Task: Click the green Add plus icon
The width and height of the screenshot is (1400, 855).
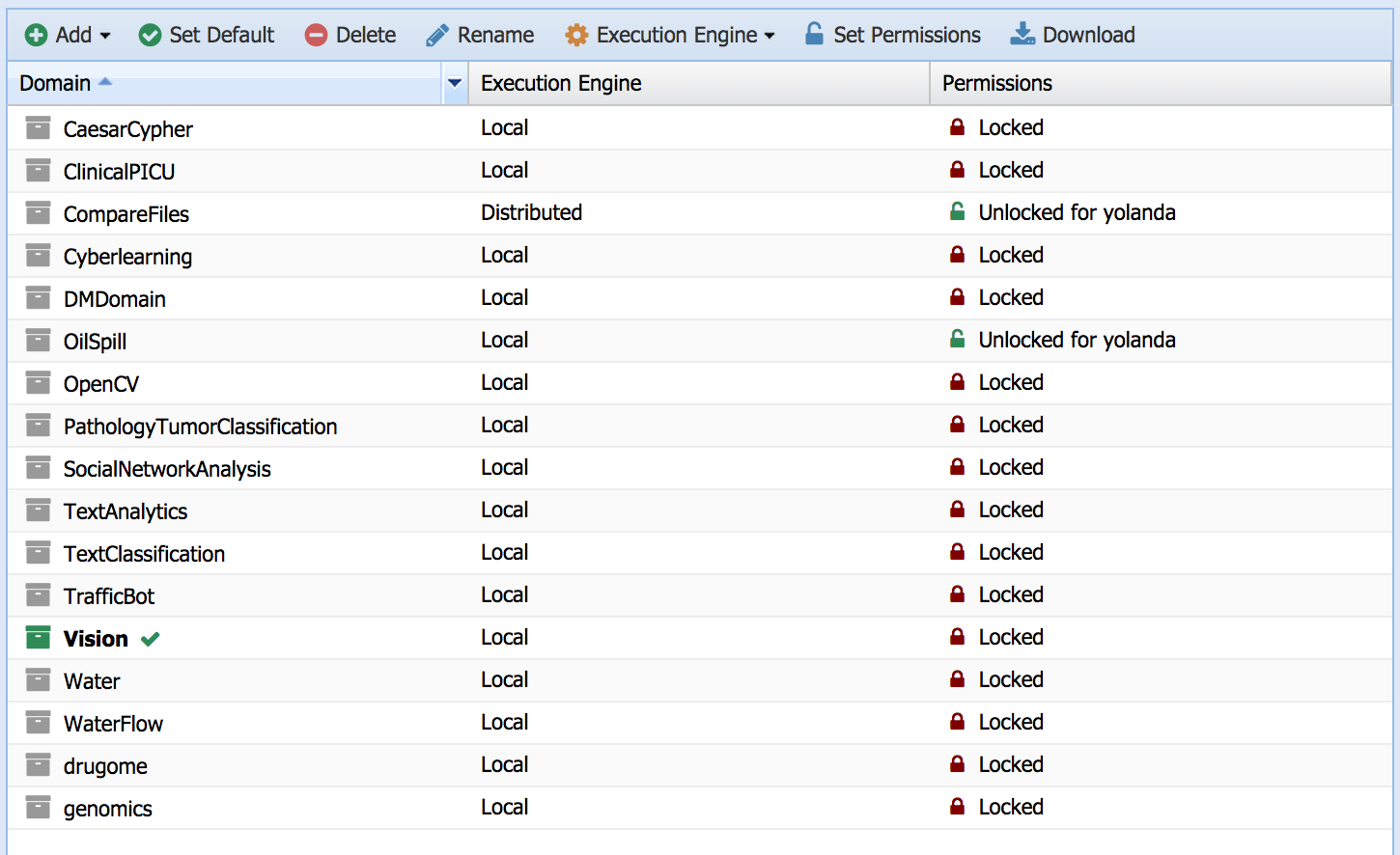Action: [36, 36]
